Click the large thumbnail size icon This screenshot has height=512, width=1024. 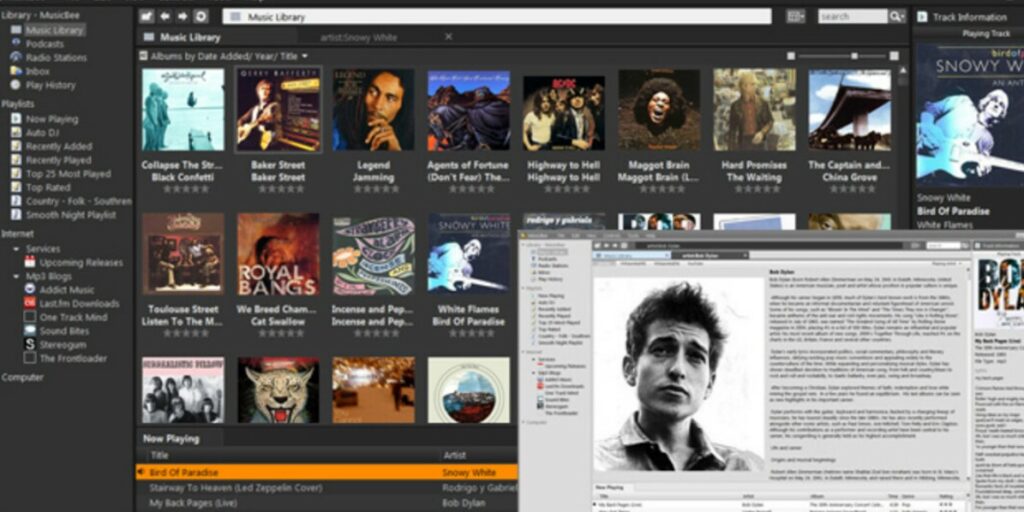tap(894, 56)
